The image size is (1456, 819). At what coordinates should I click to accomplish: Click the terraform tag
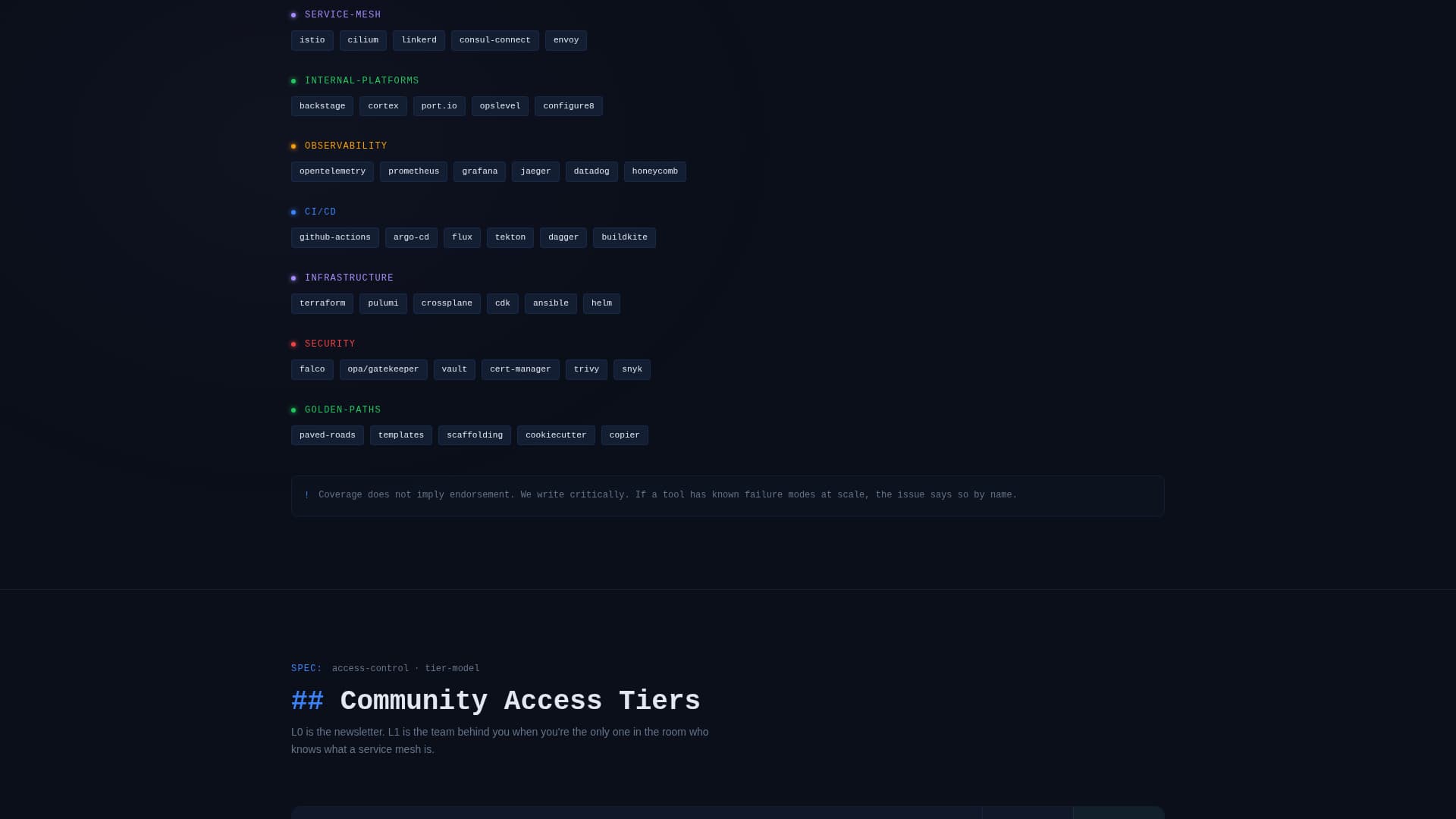pyautogui.click(x=322, y=303)
